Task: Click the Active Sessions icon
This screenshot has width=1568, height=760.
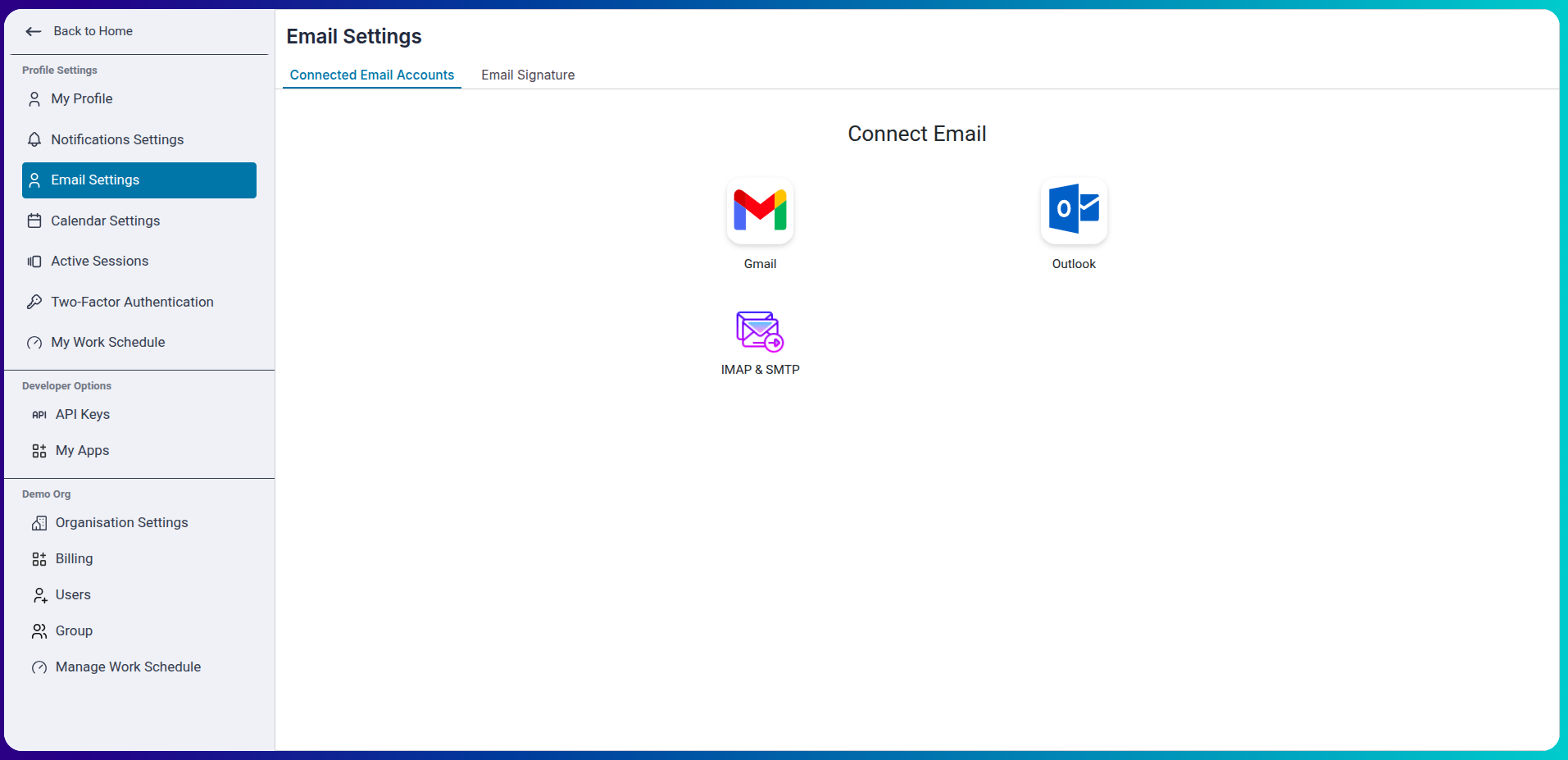Action: coord(34,262)
